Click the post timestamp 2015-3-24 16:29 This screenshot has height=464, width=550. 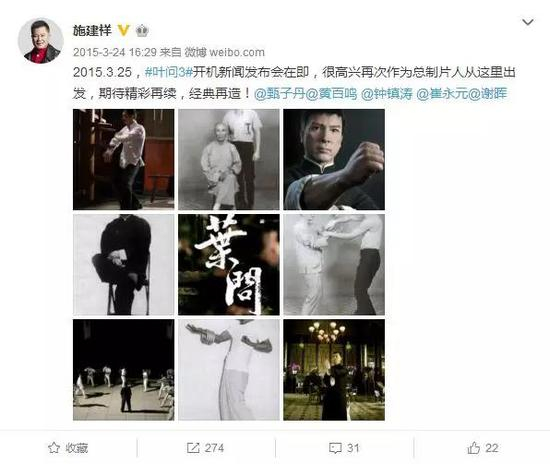coord(115,52)
